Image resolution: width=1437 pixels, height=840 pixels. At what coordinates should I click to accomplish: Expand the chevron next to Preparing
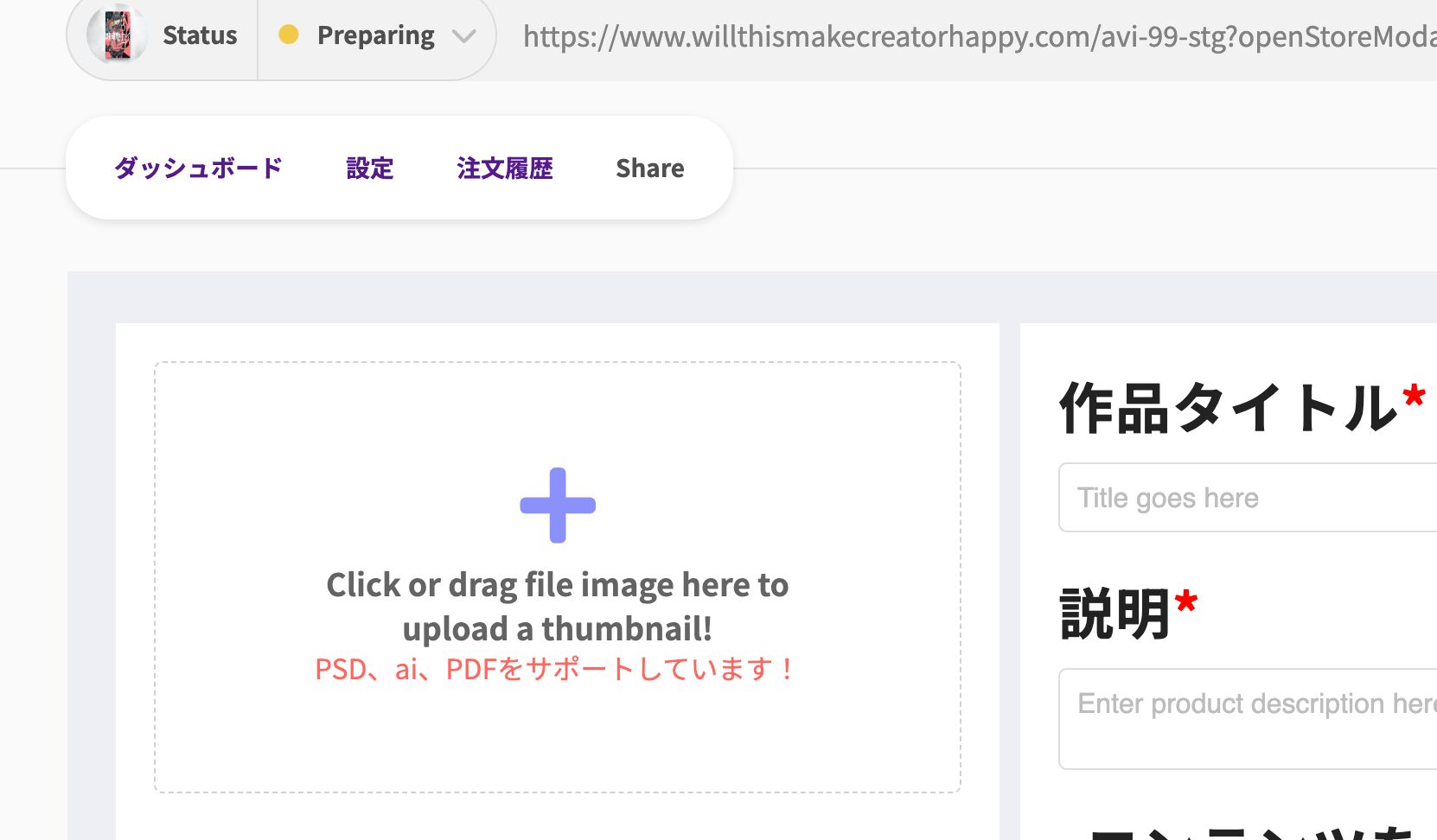464,37
